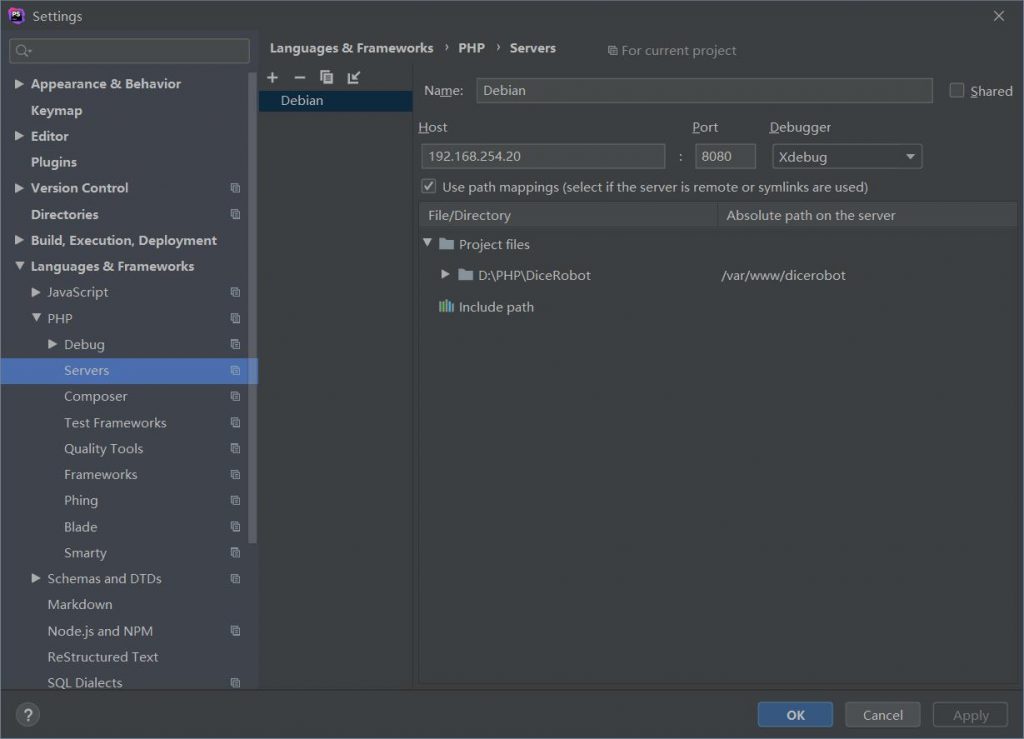Image resolution: width=1024 pixels, height=739 pixels.
Task: Click project-level icon beside Directories
Action: pyautogui.click(x=236, y=214)
